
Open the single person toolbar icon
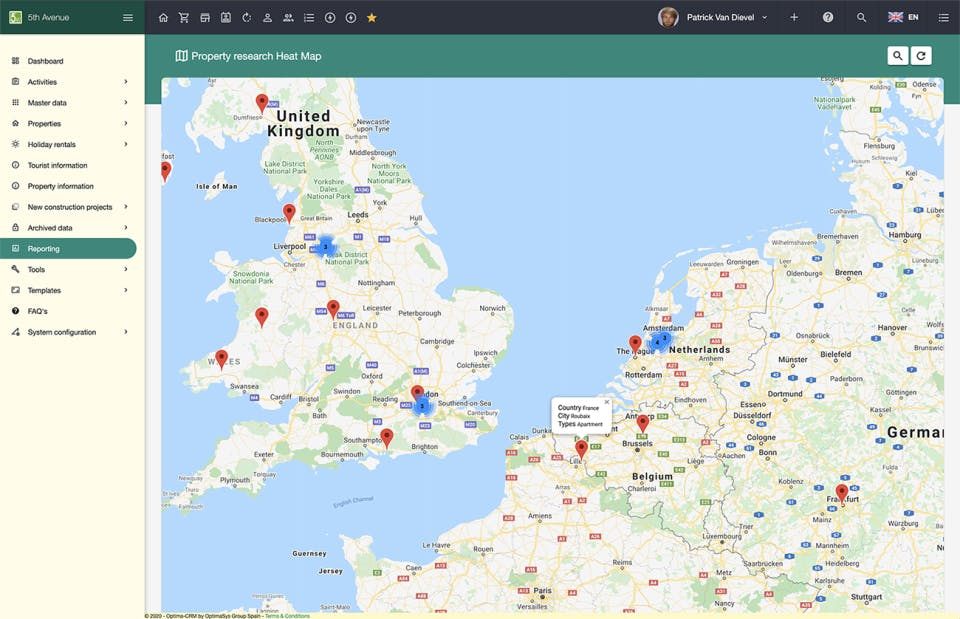coord(268,18)
